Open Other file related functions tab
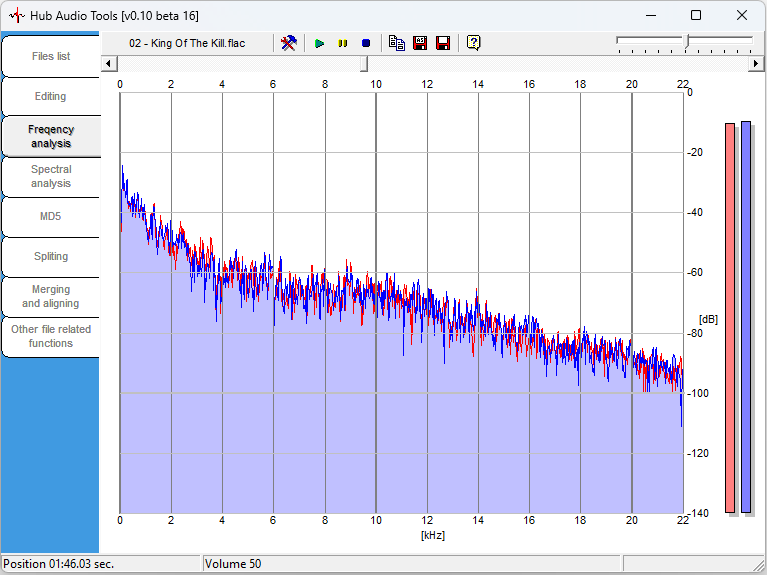Viewport: 767px width, 575px height. click(x=51, y=337)
